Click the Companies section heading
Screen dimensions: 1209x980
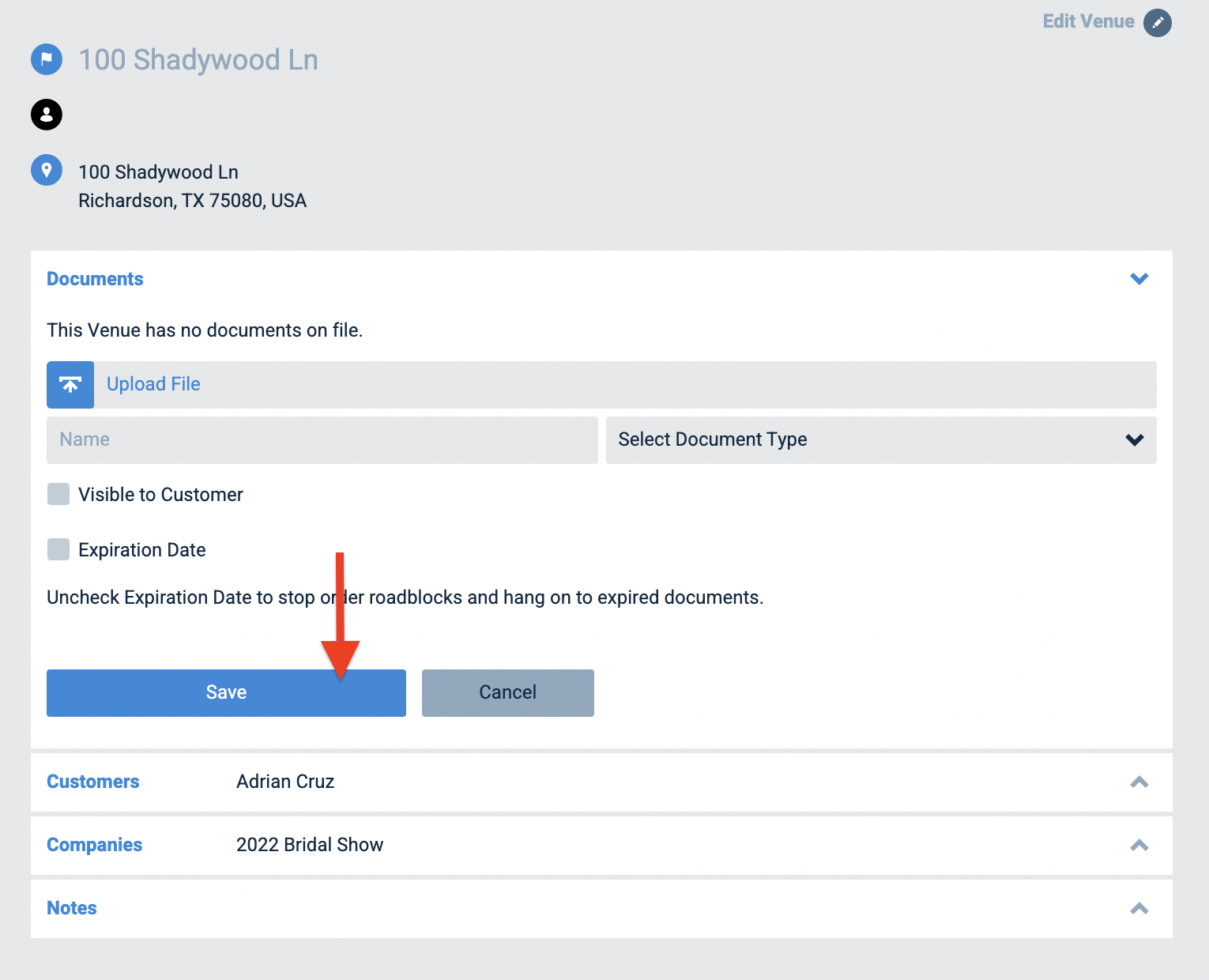[95, 845]
